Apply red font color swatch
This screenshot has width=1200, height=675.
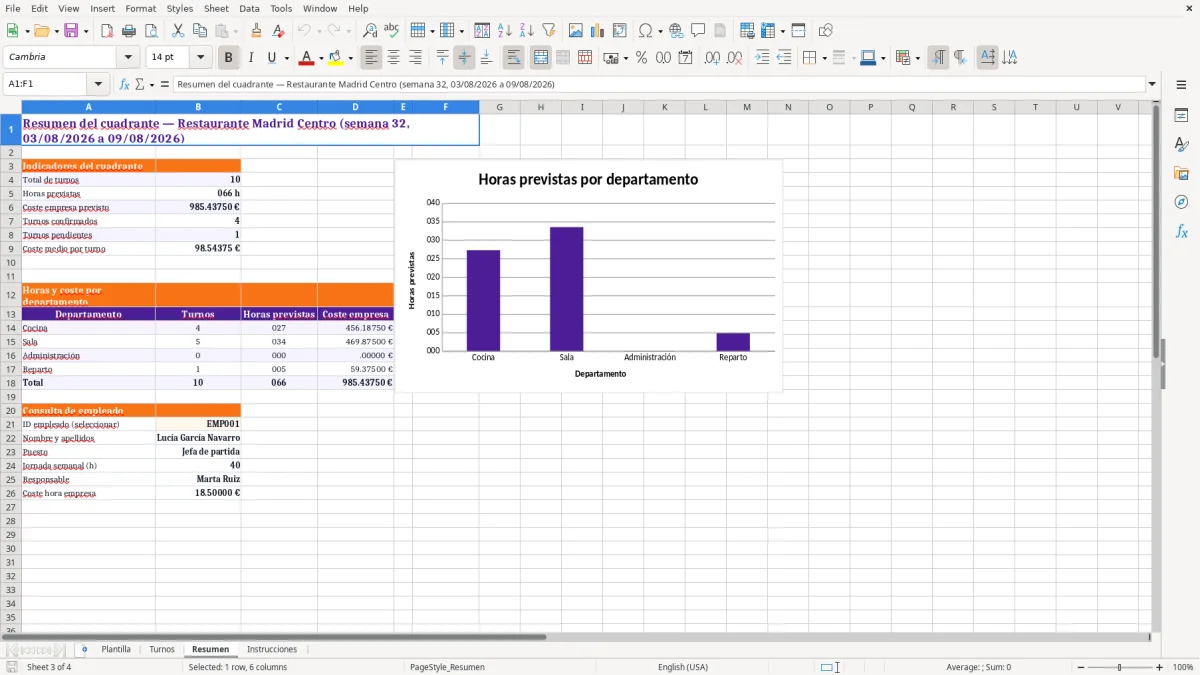click(306, 58)
